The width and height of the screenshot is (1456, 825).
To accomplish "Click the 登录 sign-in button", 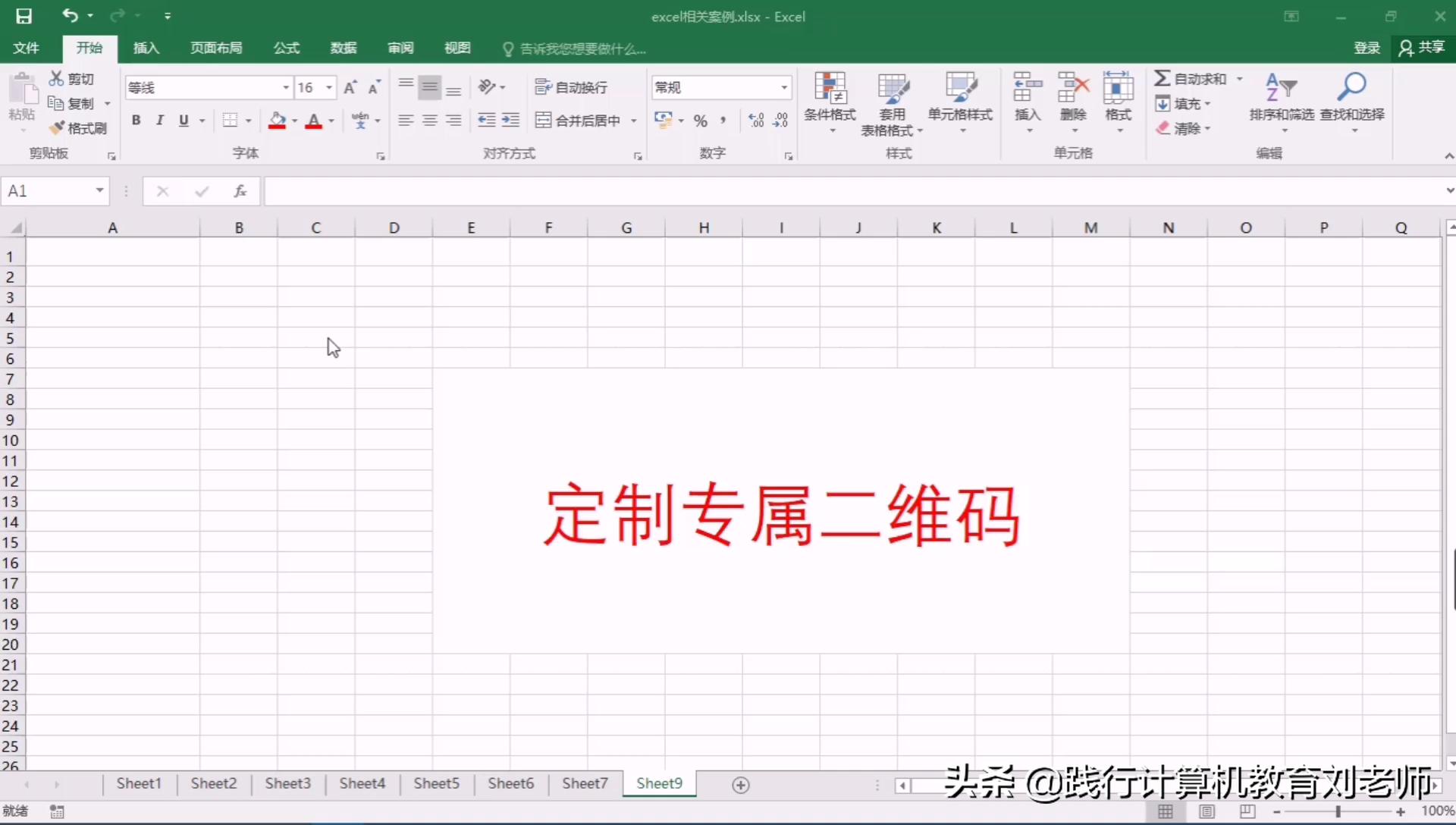I will click(1367, 48).
